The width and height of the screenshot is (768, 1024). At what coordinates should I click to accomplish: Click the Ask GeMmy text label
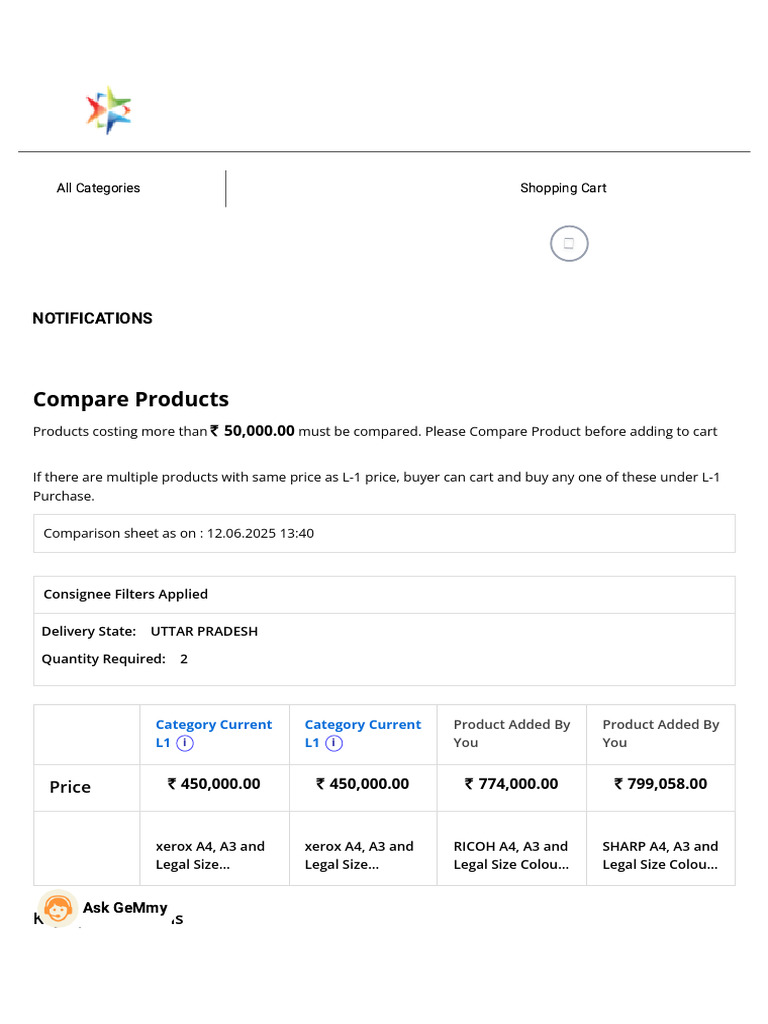125,908
